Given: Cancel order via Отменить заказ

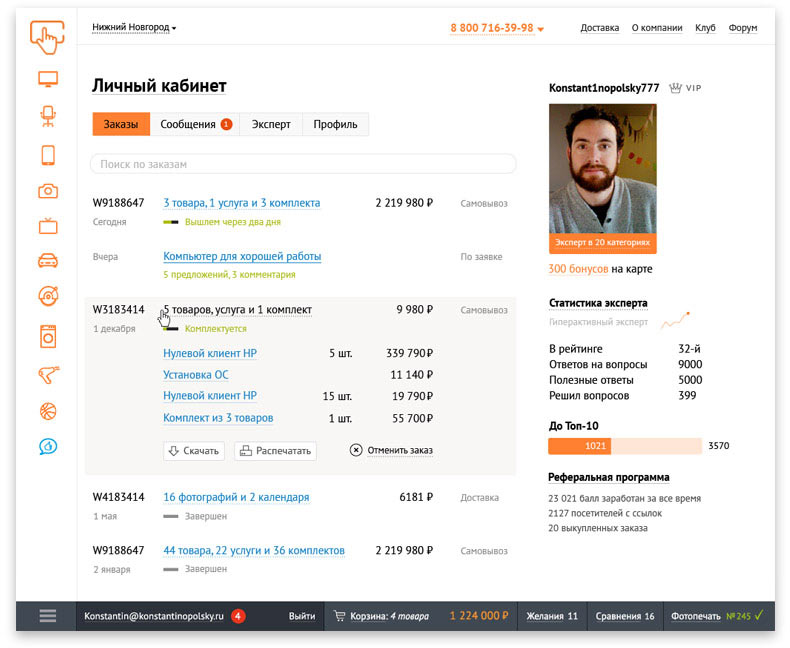Looking at the screenshot, I should point(391,451).
